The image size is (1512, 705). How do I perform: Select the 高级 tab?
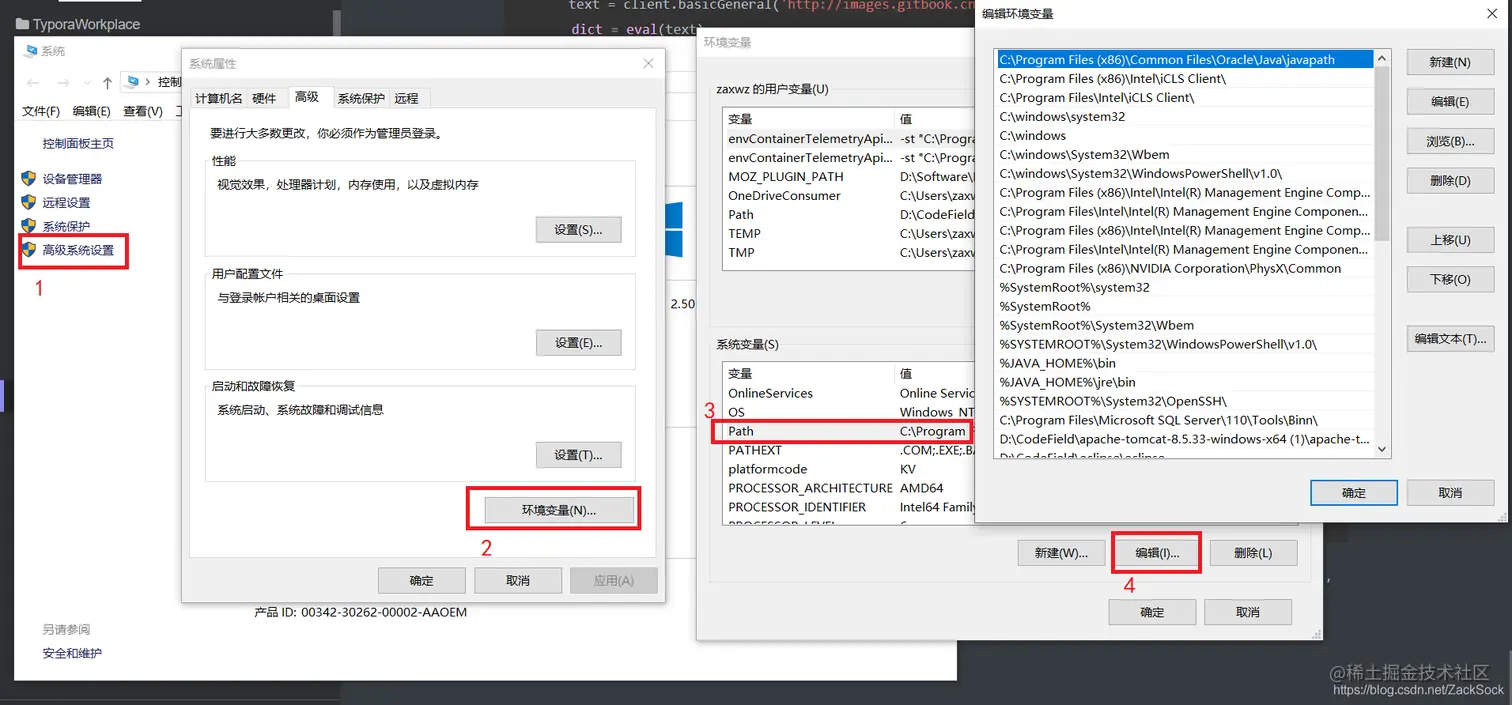pyautogui.click(x=307, y=96)
